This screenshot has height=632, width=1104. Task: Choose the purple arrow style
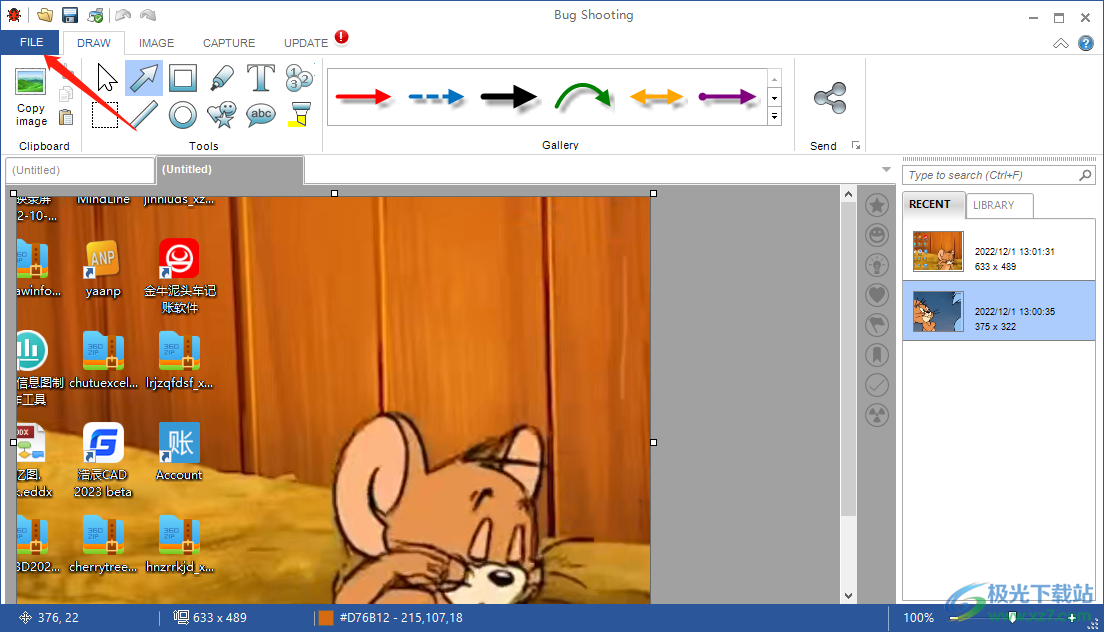[727, 97]
